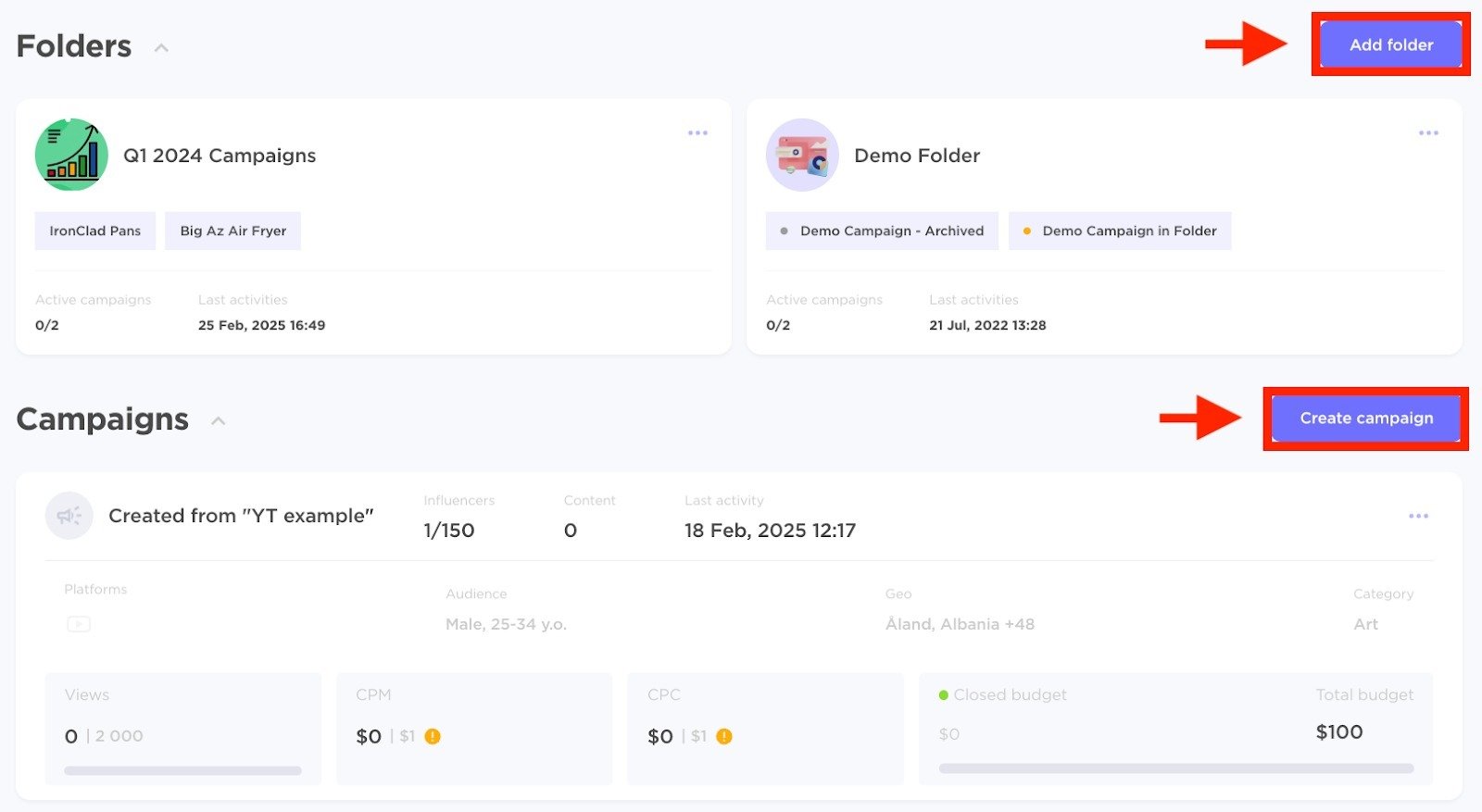This screenshot has height=812, width=1482.
Task: Open Demo Campaign - Archived tag
Action: tap(882, 231)
